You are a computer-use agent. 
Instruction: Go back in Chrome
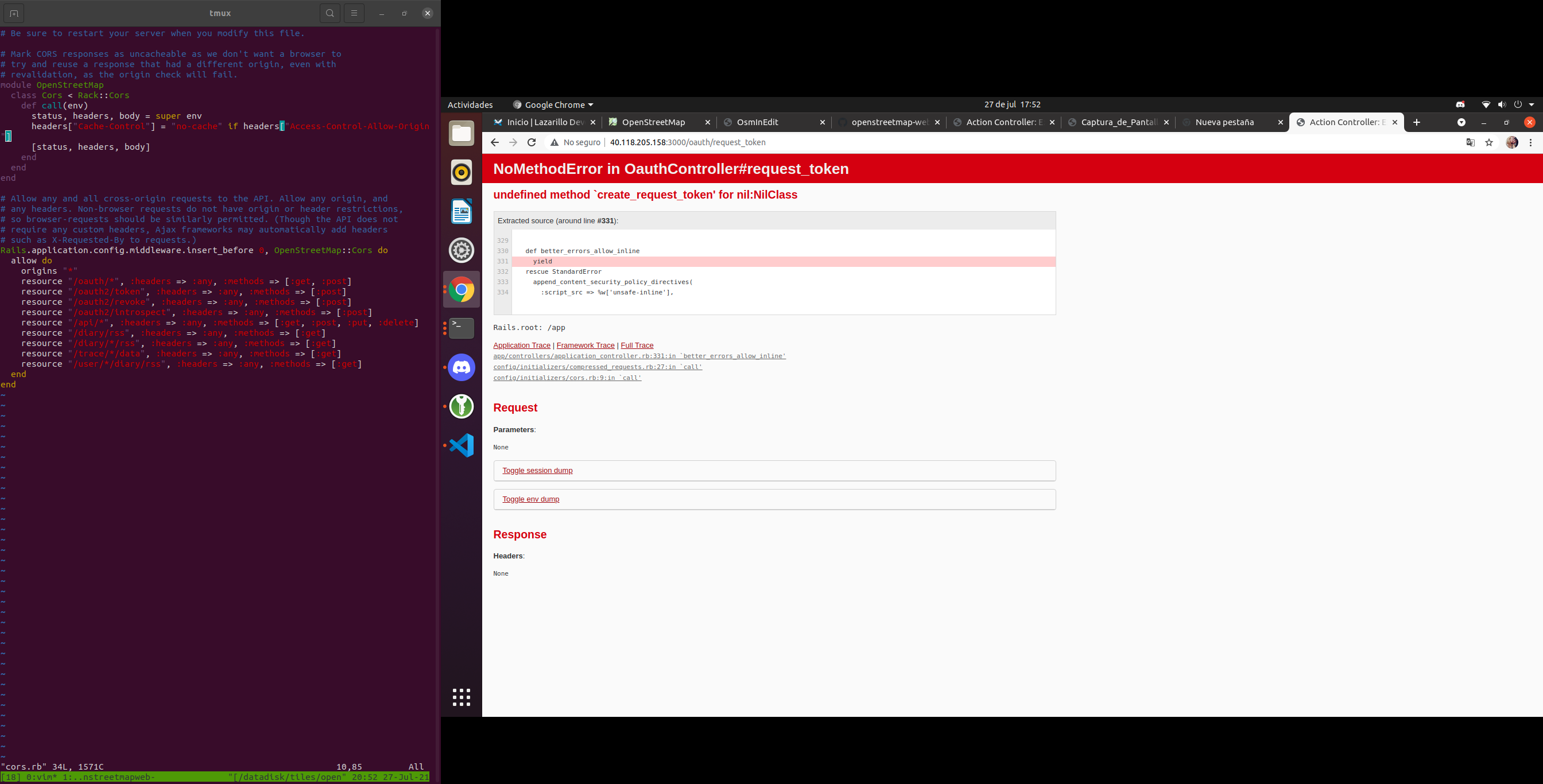[494, 142]
